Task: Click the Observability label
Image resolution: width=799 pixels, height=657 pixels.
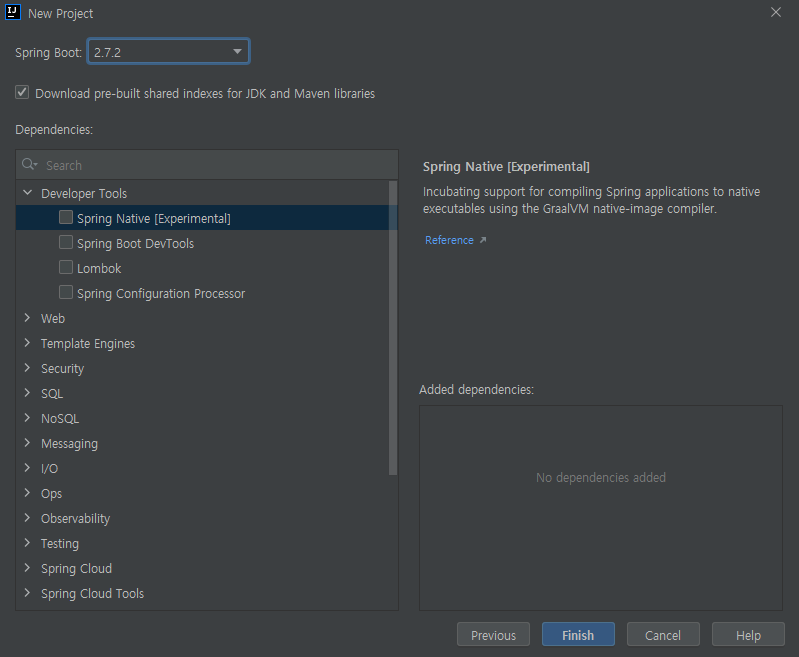Action: (x=75, y=518)
